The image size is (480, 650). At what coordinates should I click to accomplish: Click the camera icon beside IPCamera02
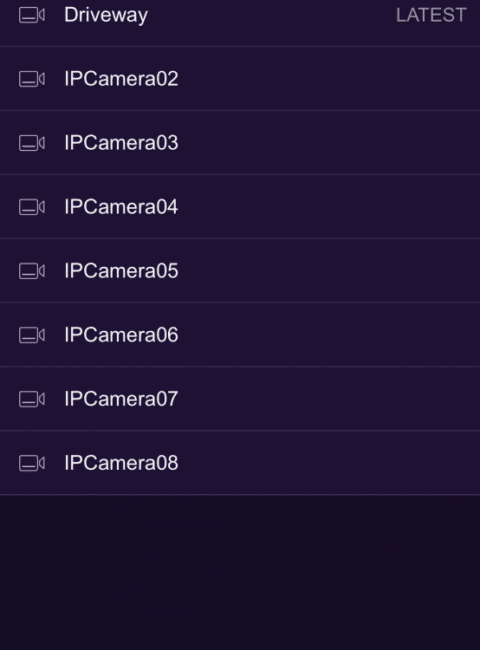(x=32, y=79)
